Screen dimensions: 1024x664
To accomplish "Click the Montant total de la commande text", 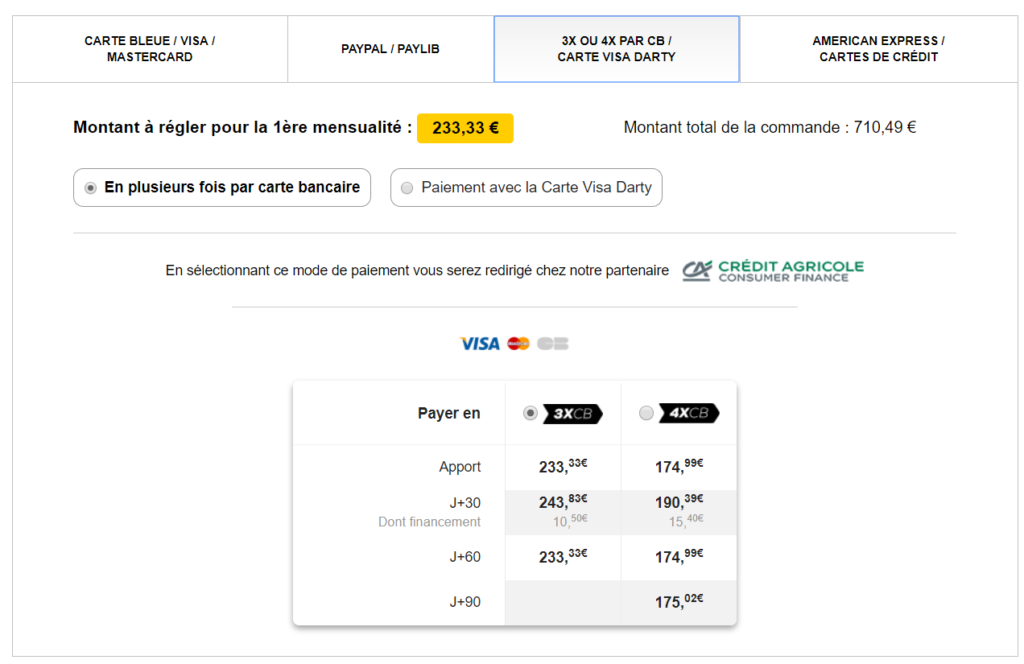I will click(770, 128).
